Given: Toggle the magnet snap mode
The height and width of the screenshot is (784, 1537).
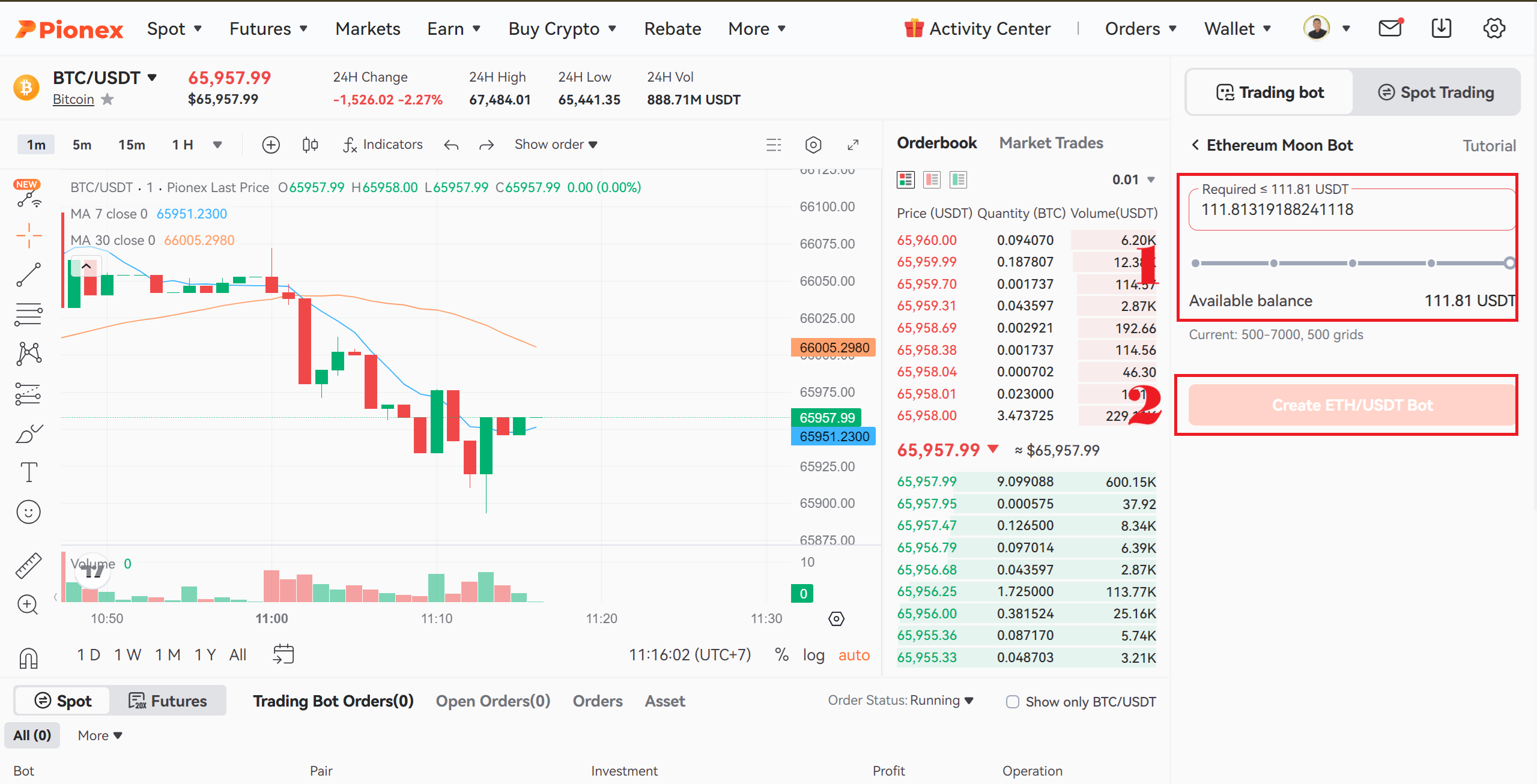Looking at the screenshot, I should point(29,658).
